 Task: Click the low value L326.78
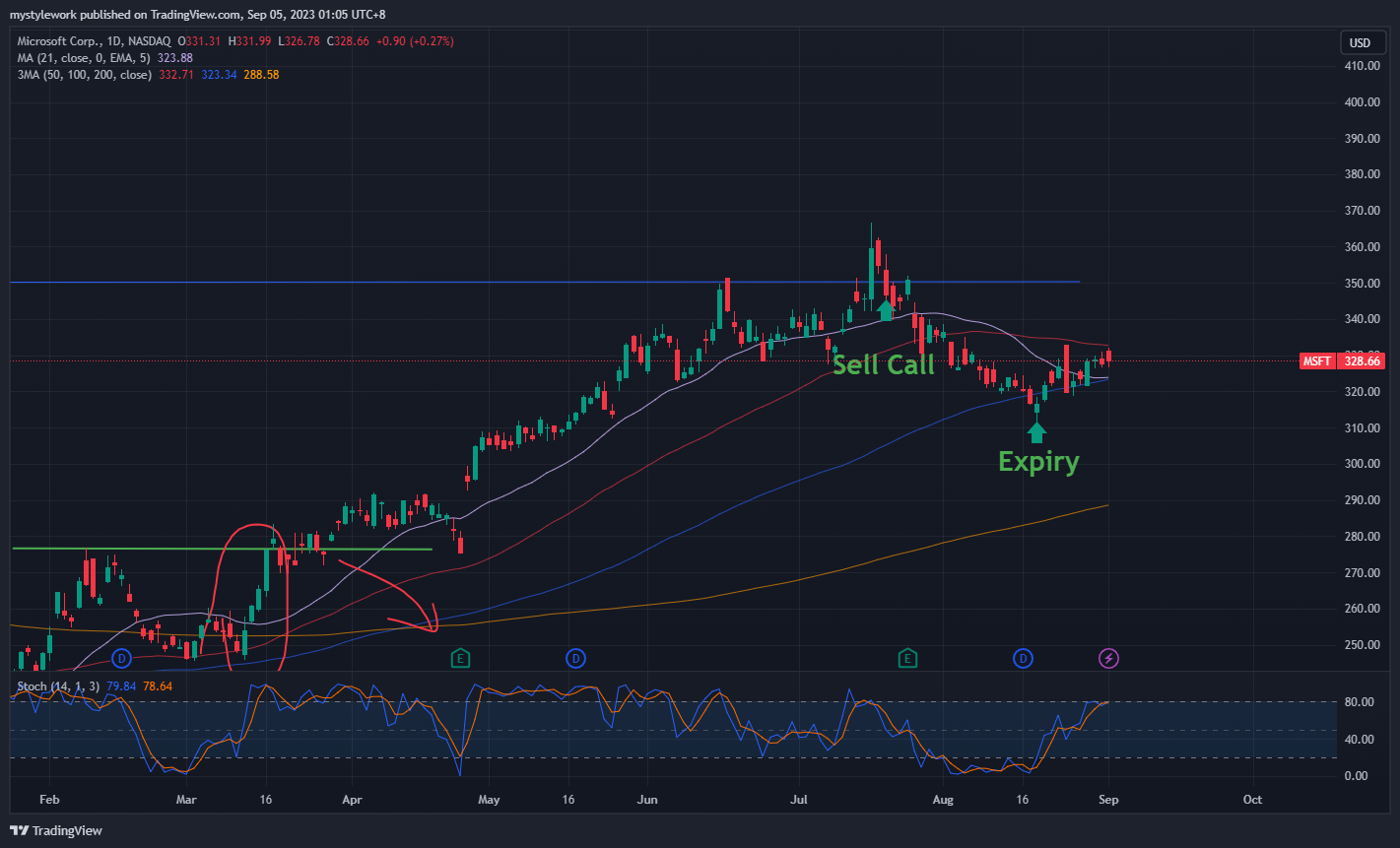pos(298,41)
